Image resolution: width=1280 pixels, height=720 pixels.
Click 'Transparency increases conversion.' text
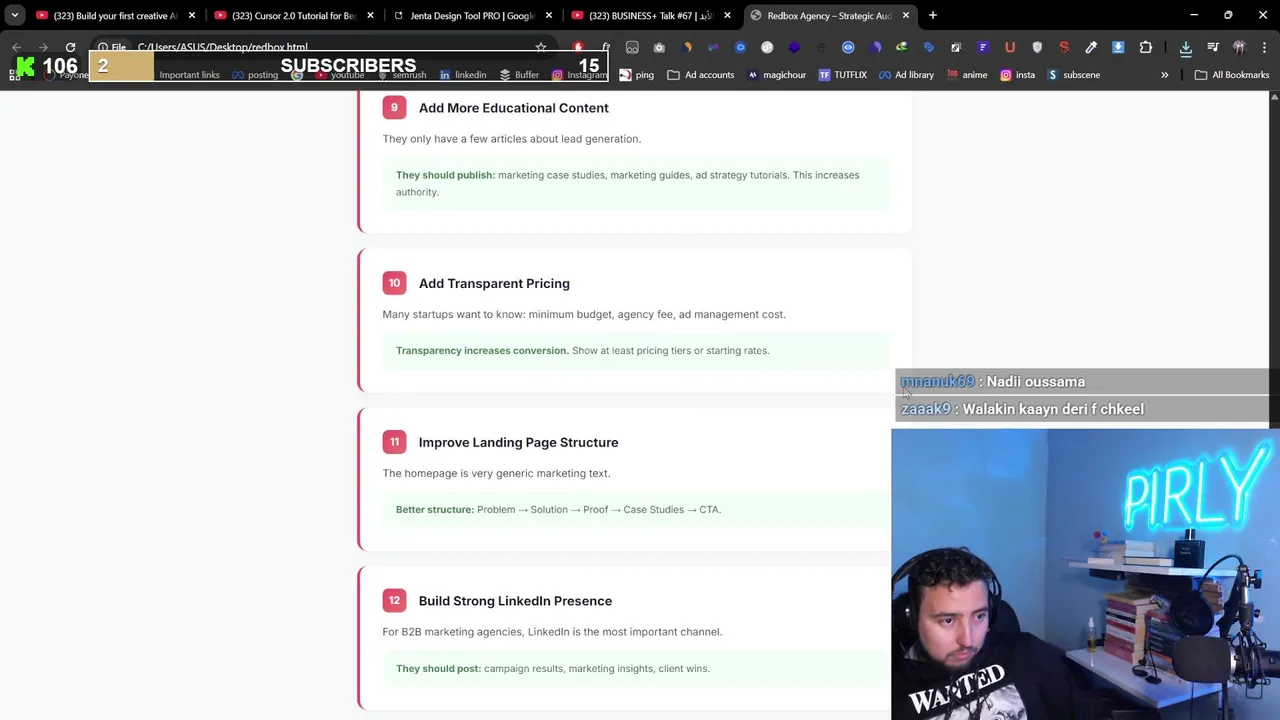click(482, 351)
